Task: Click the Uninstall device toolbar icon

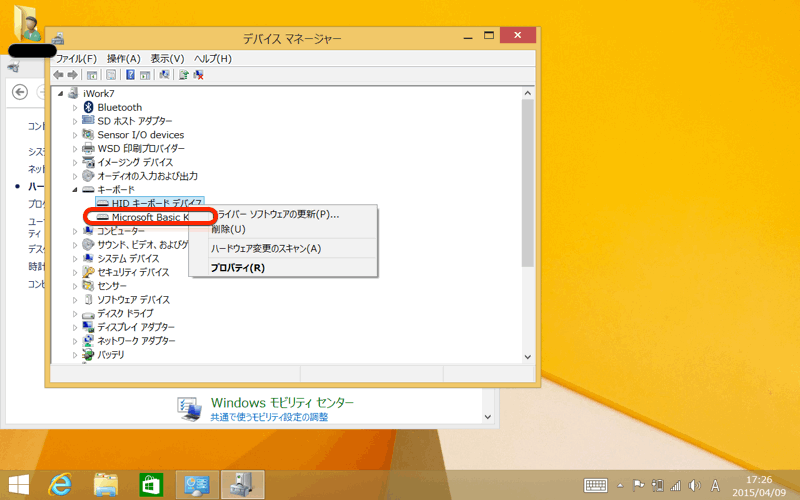Action: pyautogui.click(x=199, y=74)
